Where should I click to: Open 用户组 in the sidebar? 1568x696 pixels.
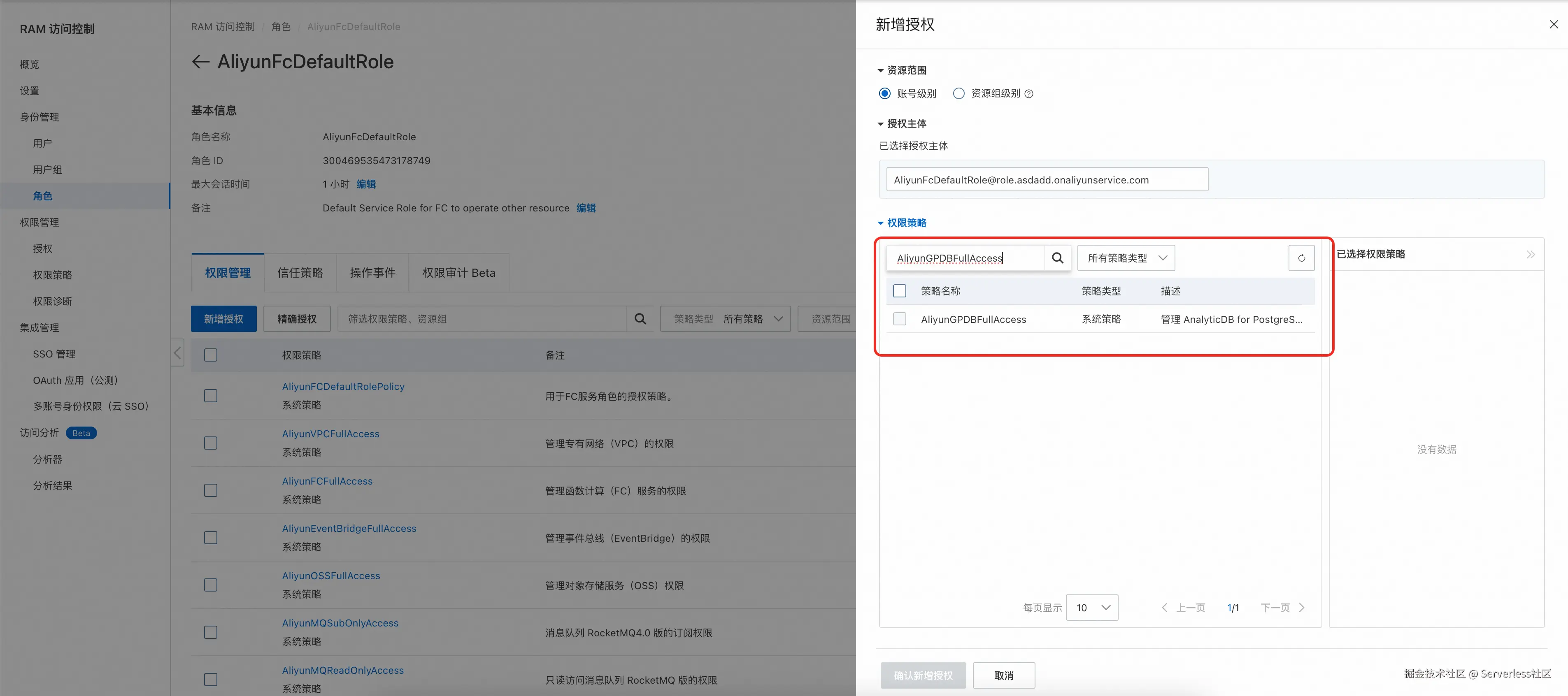(47, 170)
